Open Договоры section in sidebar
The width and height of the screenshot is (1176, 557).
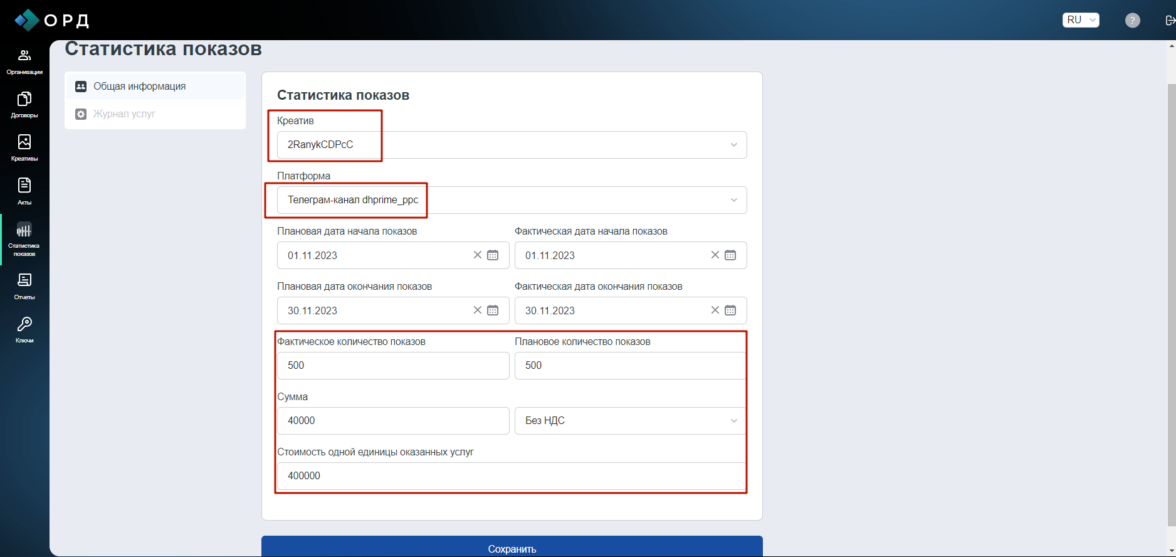point(24,104)
